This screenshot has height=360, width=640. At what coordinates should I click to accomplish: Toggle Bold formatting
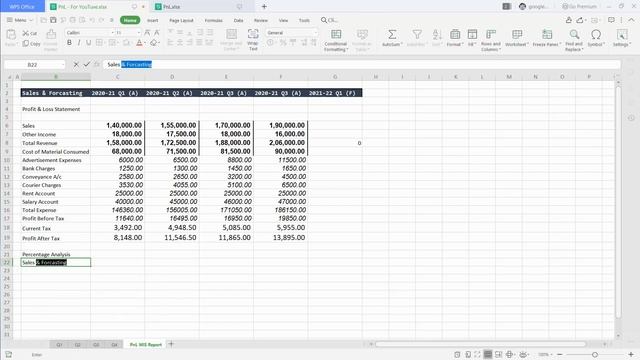(69, 43)
